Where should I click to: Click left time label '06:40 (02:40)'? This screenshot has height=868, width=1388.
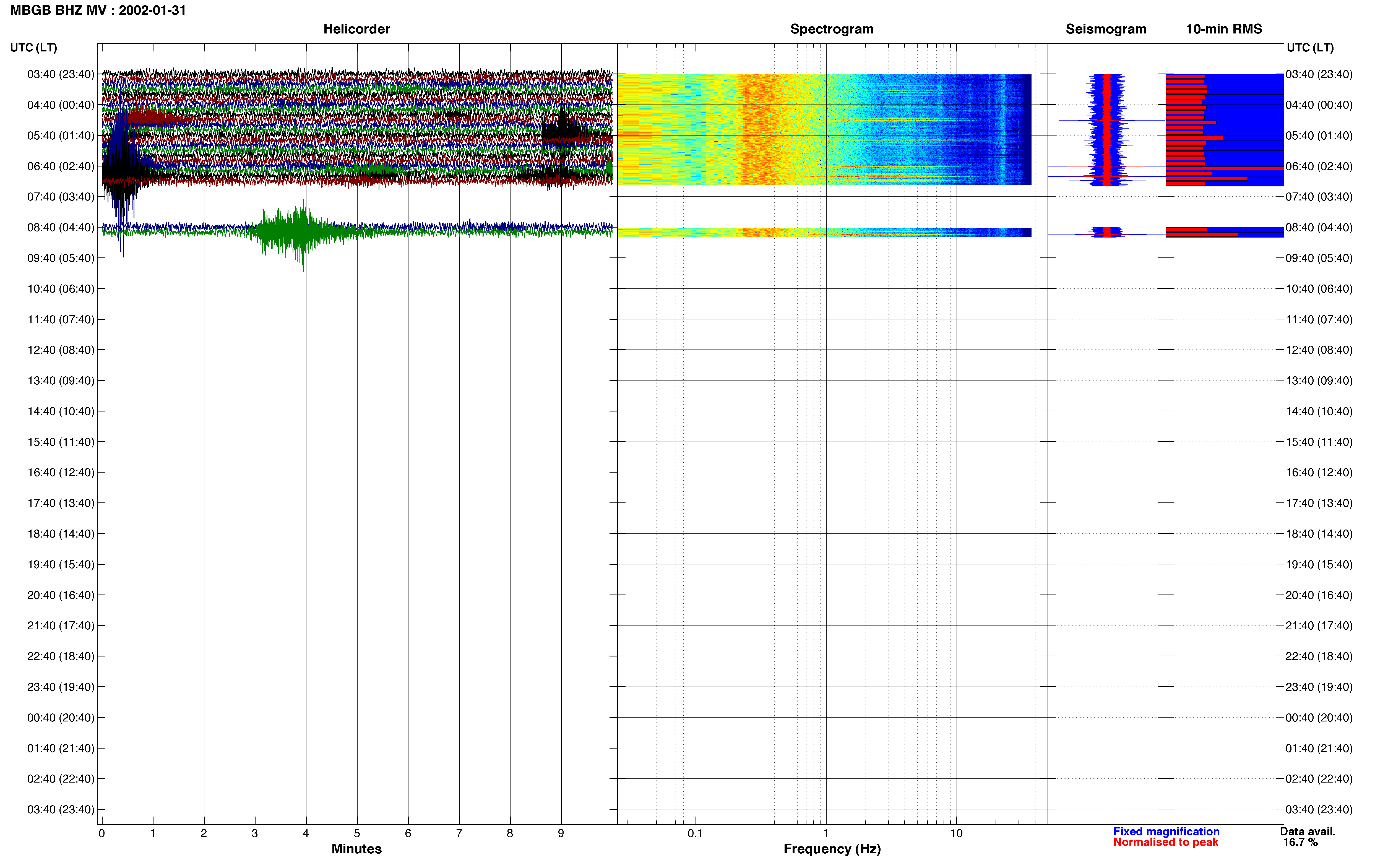(x=61, y=166)
